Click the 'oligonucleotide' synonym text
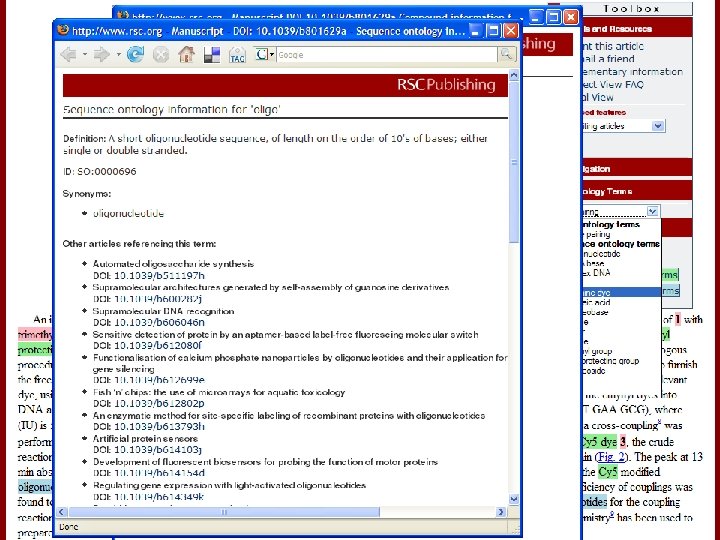The image size is (720, 540). (x=128, y=213)
